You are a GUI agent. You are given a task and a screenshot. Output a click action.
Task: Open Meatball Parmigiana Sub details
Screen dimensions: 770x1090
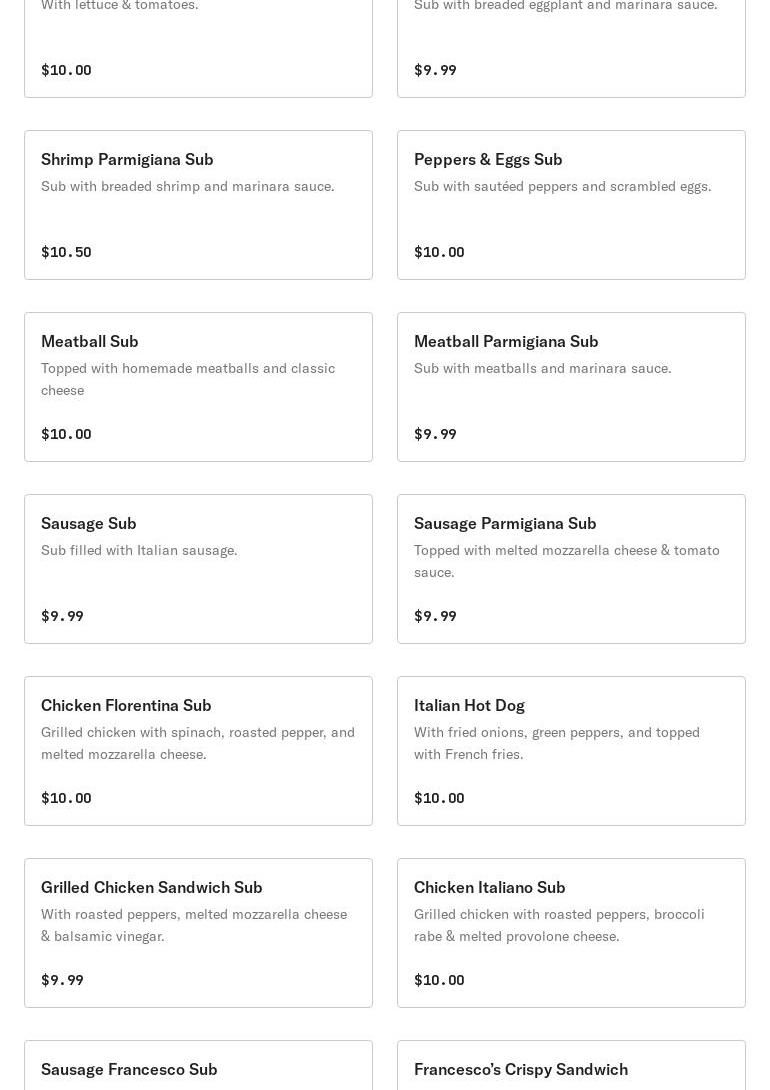(x=571, y=387)
